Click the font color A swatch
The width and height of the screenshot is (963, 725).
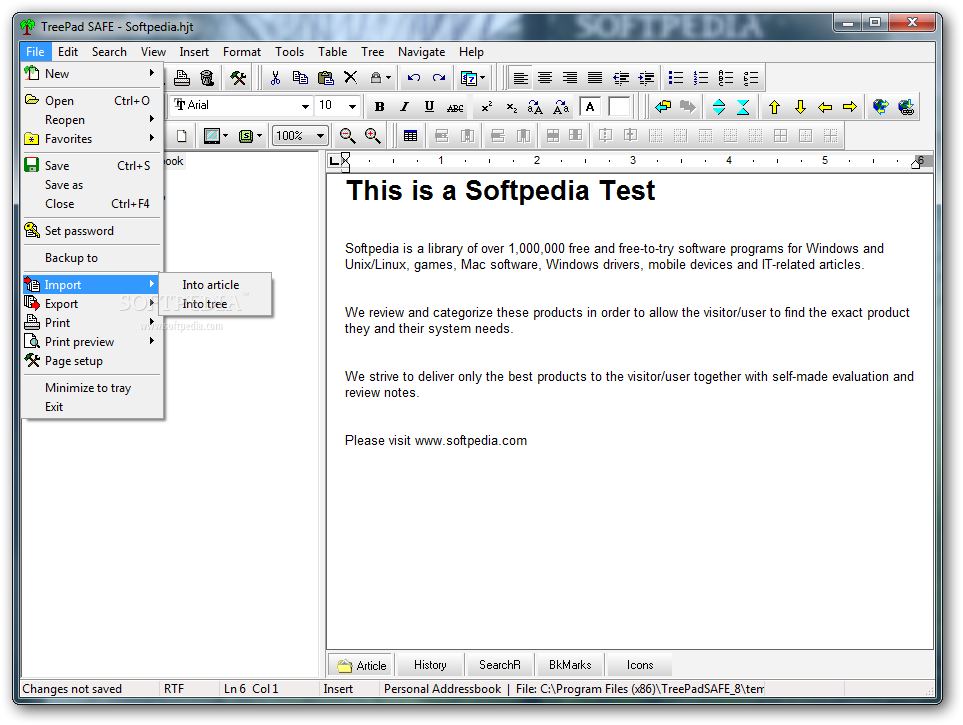coord(590,107)
